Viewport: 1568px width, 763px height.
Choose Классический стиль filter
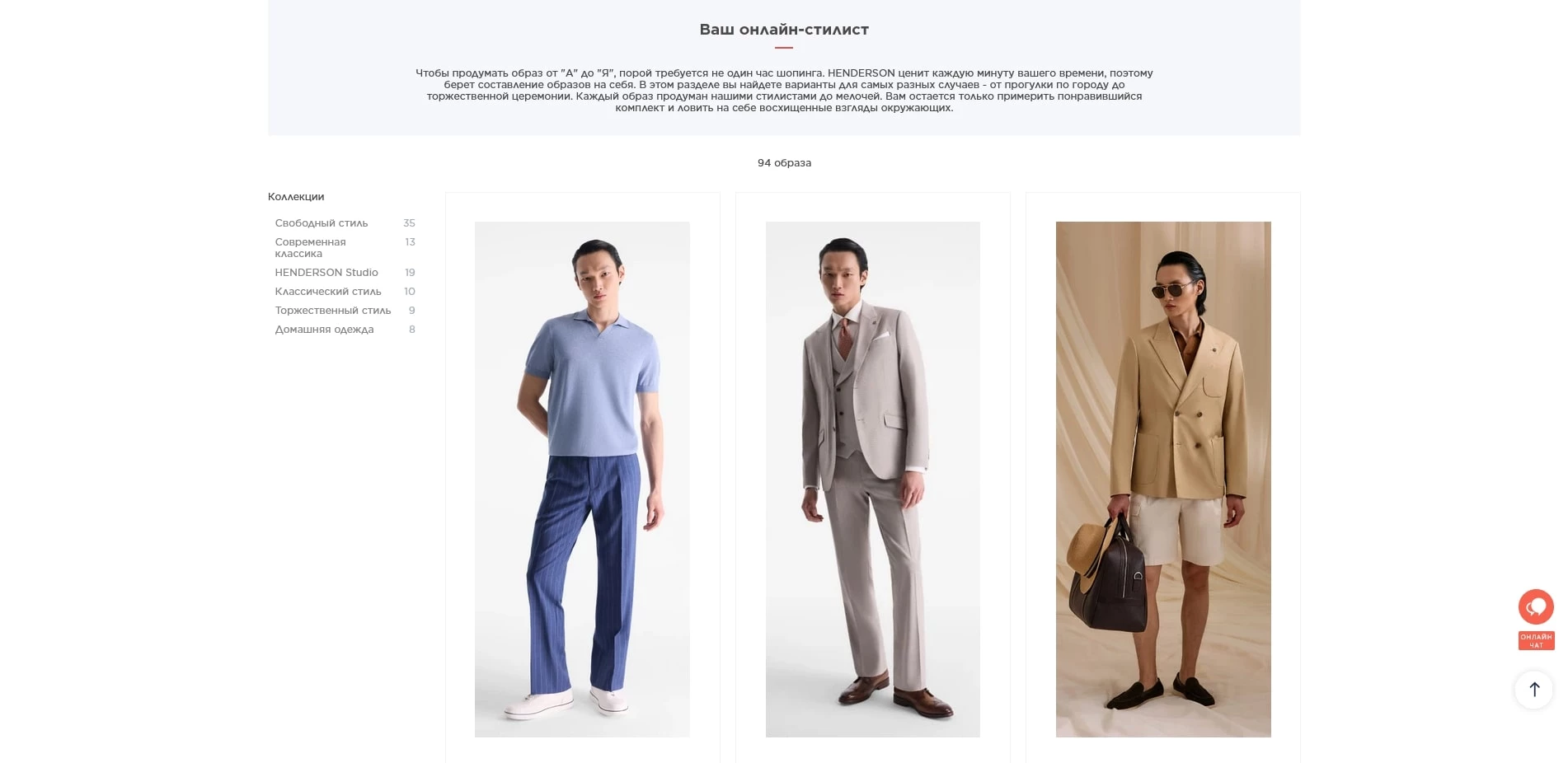[328, 292]
